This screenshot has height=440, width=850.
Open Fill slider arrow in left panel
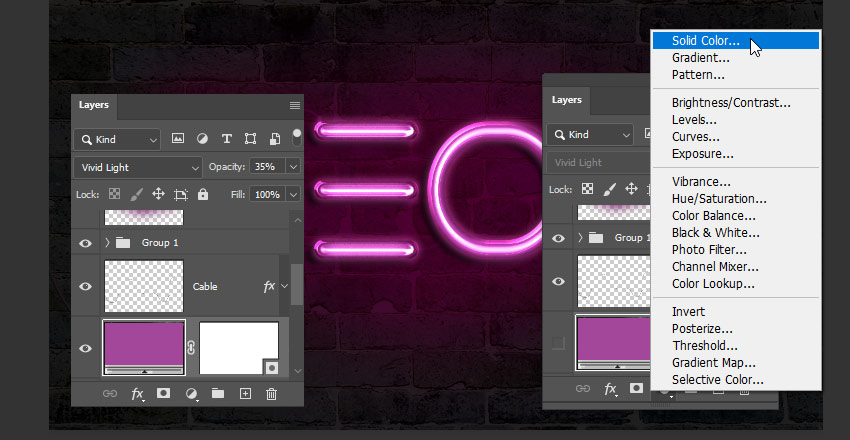click(x=293, y=194)
